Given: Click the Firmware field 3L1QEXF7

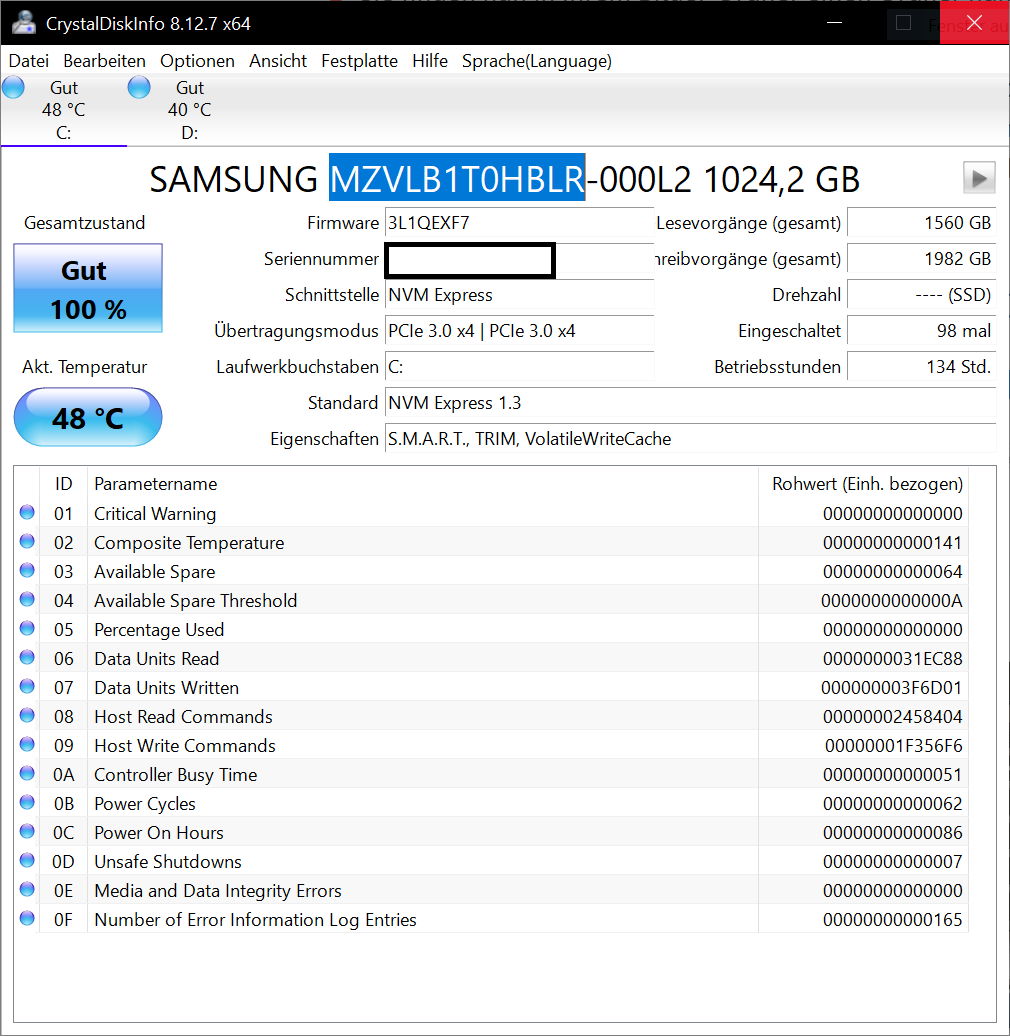Looking at the screenshot, I should pyautogui.click(x=519, y=223).
